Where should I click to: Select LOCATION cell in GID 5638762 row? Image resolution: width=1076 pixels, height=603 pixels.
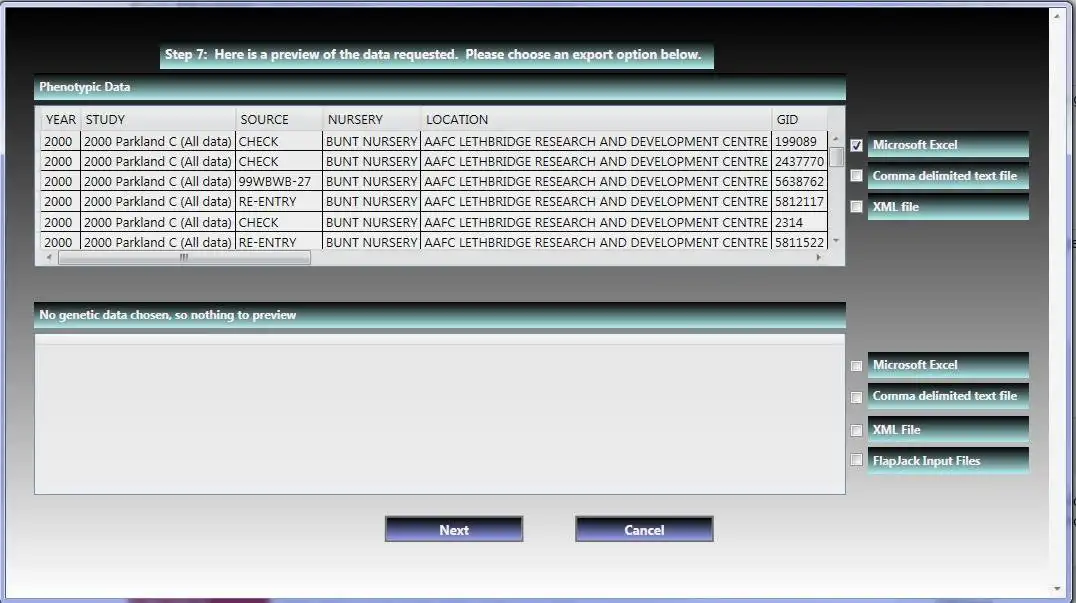coord(596,181)
